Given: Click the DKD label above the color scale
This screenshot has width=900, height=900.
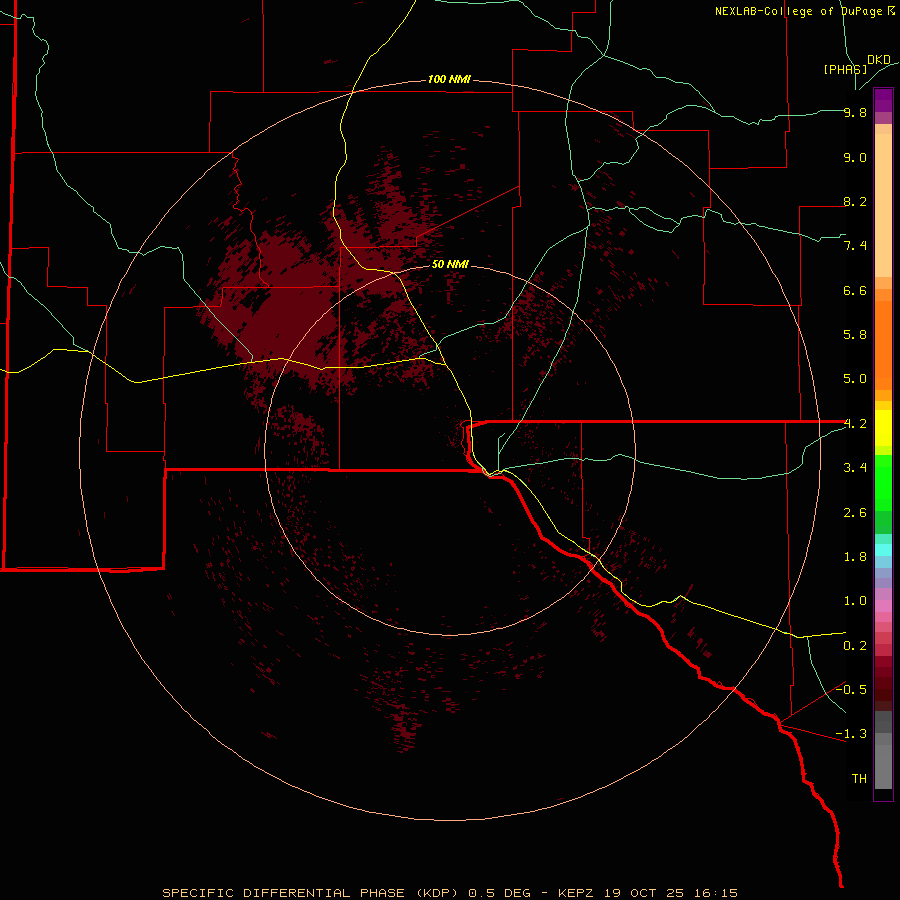Looking at the screenshot, I should pos(879,60).
